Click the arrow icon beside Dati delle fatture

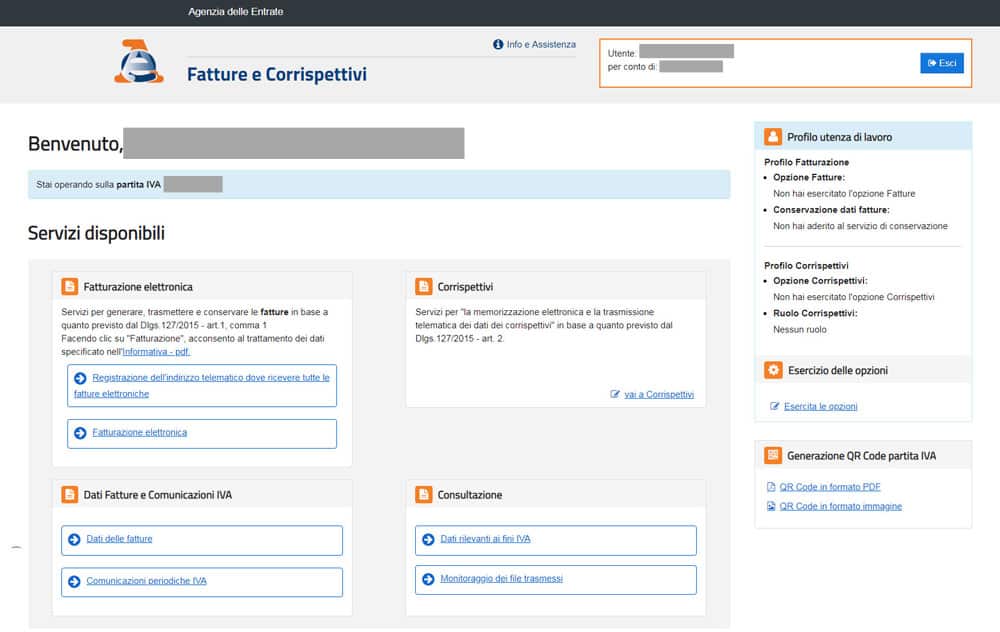click(x=74, y=540)
